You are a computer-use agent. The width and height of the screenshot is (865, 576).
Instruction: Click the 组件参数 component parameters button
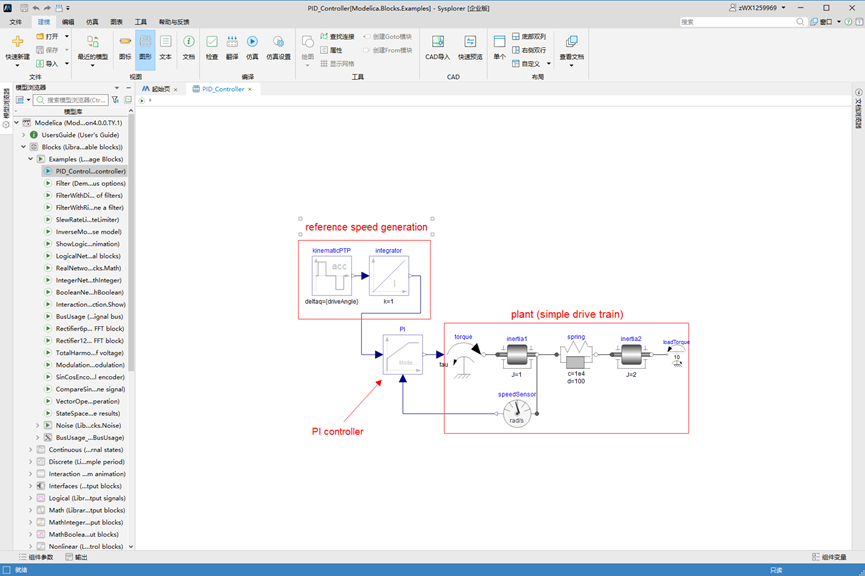coord(36,557)
